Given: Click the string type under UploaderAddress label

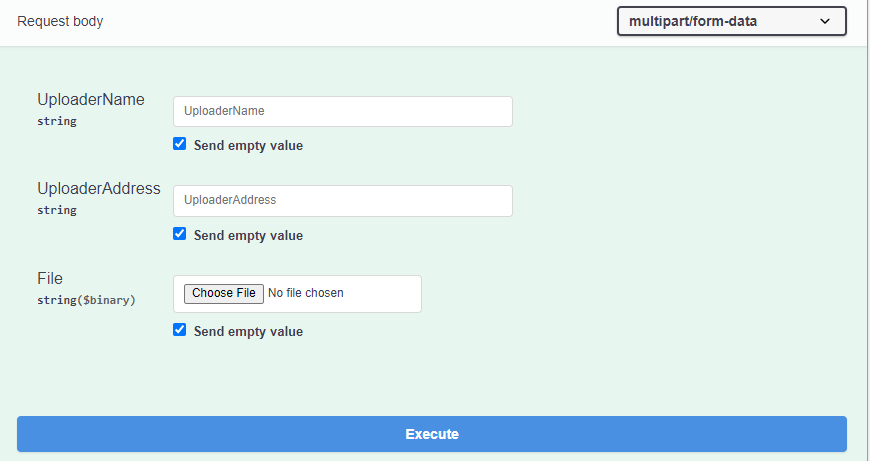Looking at the screenshot, I should (x=57, y=210).
